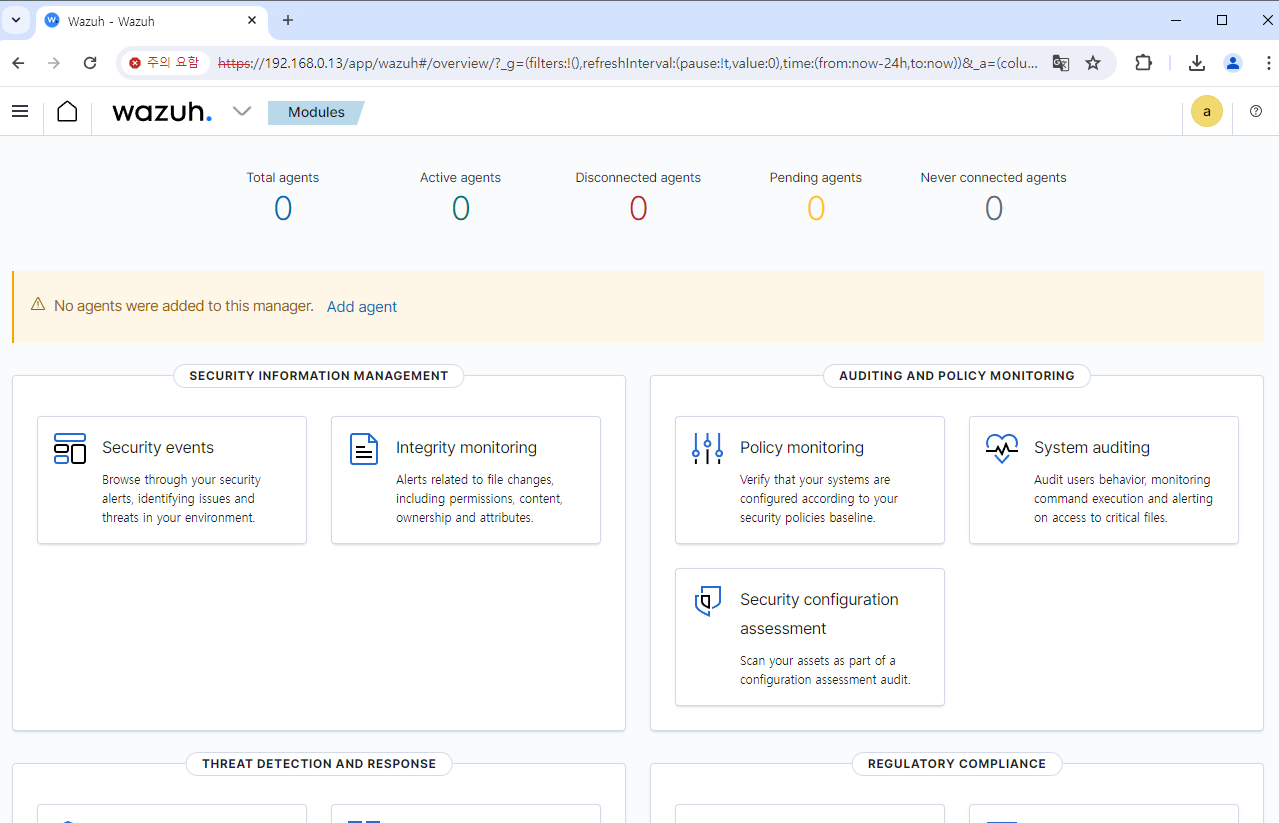This screenshot has width=1279, height=823.
Task: Click the System auditing description text
Action: (1123, 499)
